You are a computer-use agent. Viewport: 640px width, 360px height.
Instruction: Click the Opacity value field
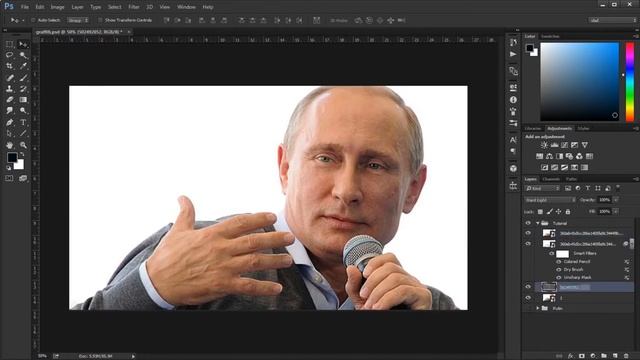pos(604,200)
